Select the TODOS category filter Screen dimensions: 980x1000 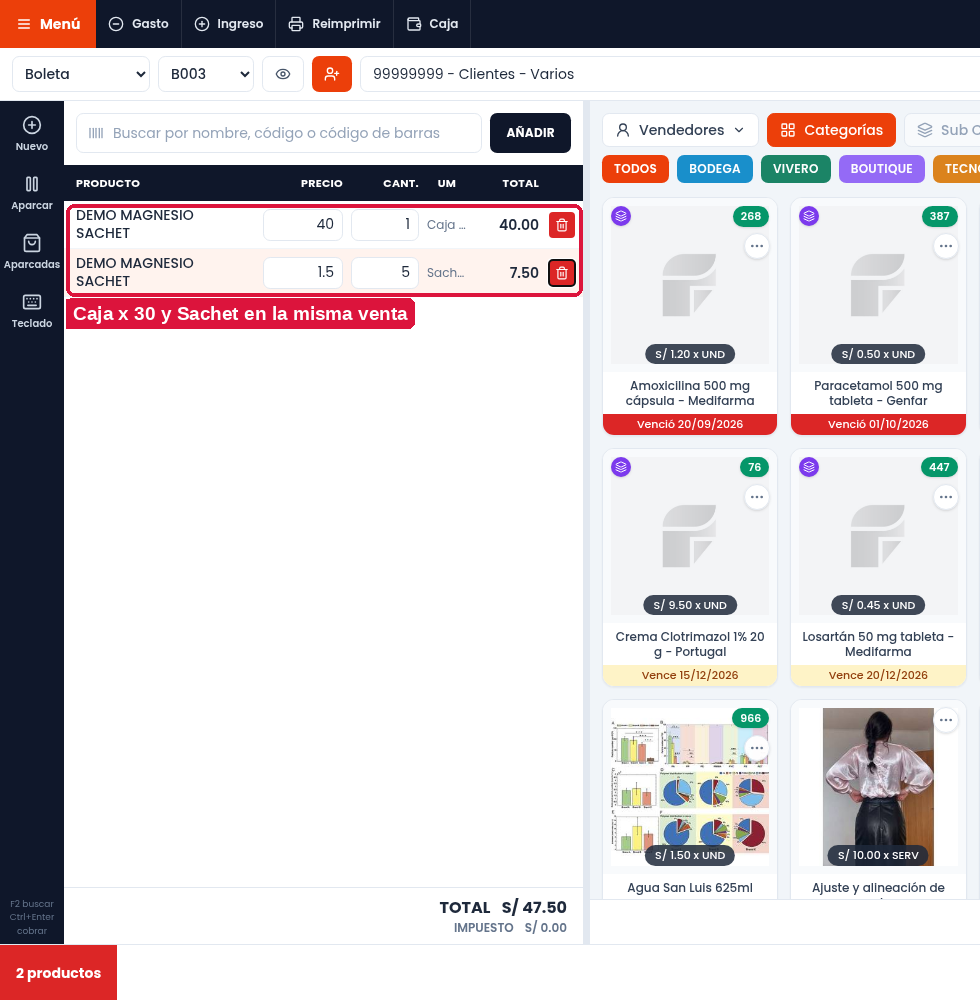click(635, 169)
